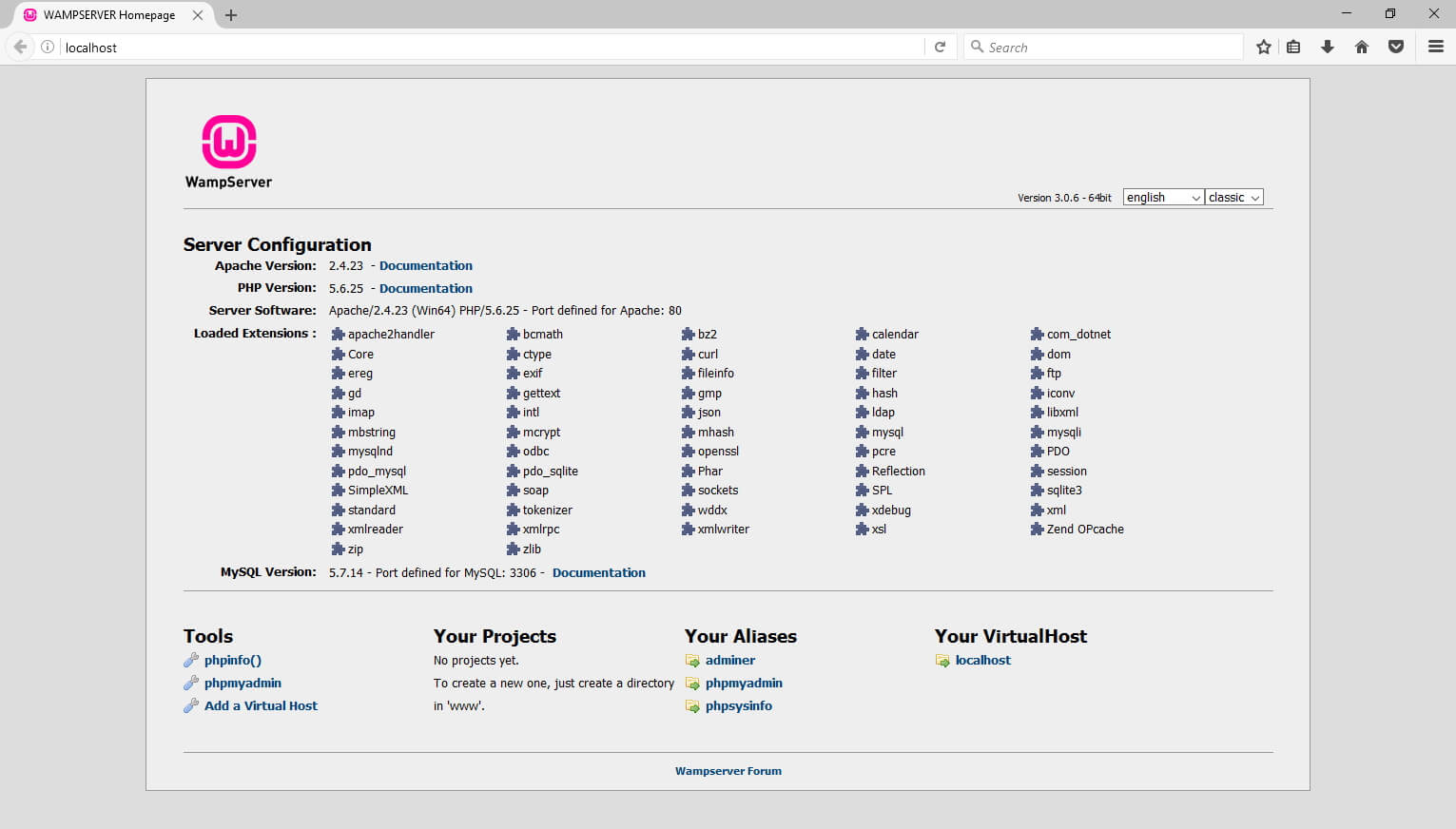Open the adminer alias link
Viewport: 1456px width, 829px height.
point(730,660)
